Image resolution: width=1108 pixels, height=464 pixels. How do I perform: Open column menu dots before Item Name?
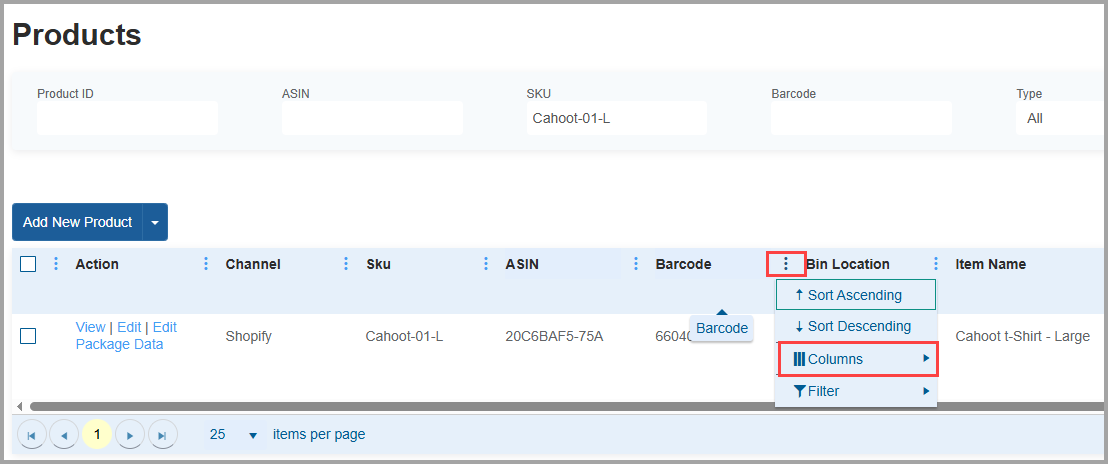click(936, 264)
